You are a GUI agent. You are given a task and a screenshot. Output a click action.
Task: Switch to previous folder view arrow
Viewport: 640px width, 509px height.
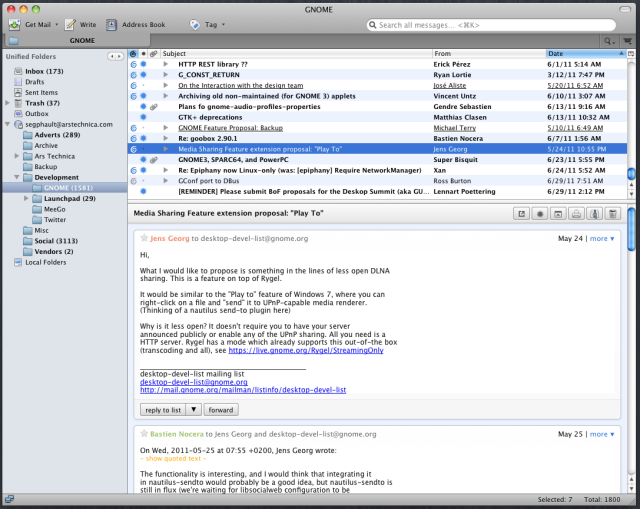click(x=111, y=56)
